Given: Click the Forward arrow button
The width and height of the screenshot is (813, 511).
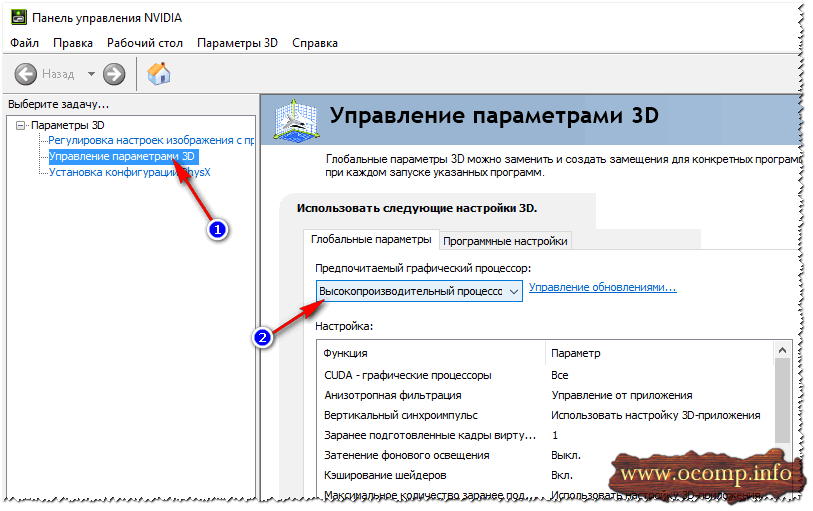Looking at the screenshot, I should (114, 74).
